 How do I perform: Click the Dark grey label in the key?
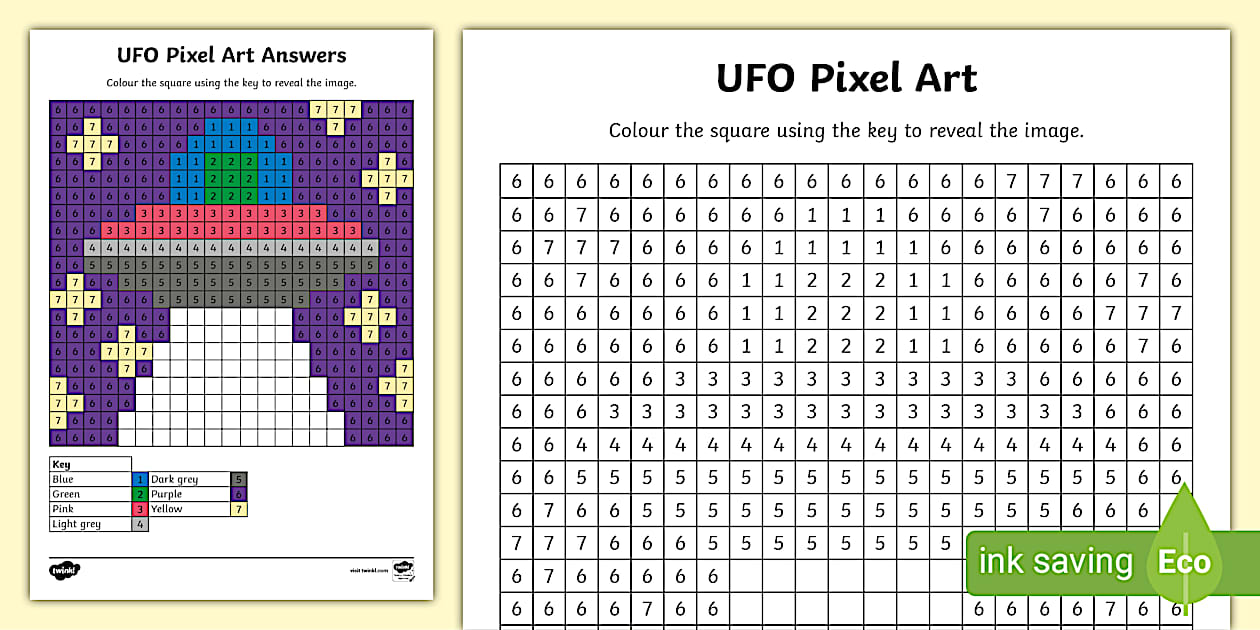(175, 480)
